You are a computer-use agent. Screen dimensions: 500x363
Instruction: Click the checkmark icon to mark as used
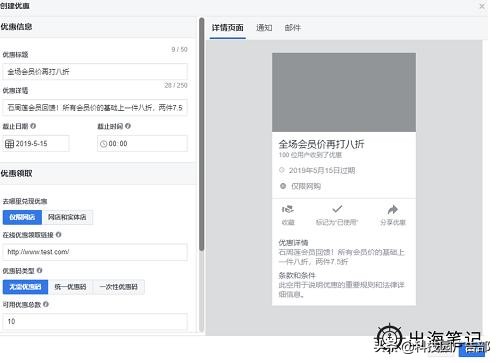(337, 209)
